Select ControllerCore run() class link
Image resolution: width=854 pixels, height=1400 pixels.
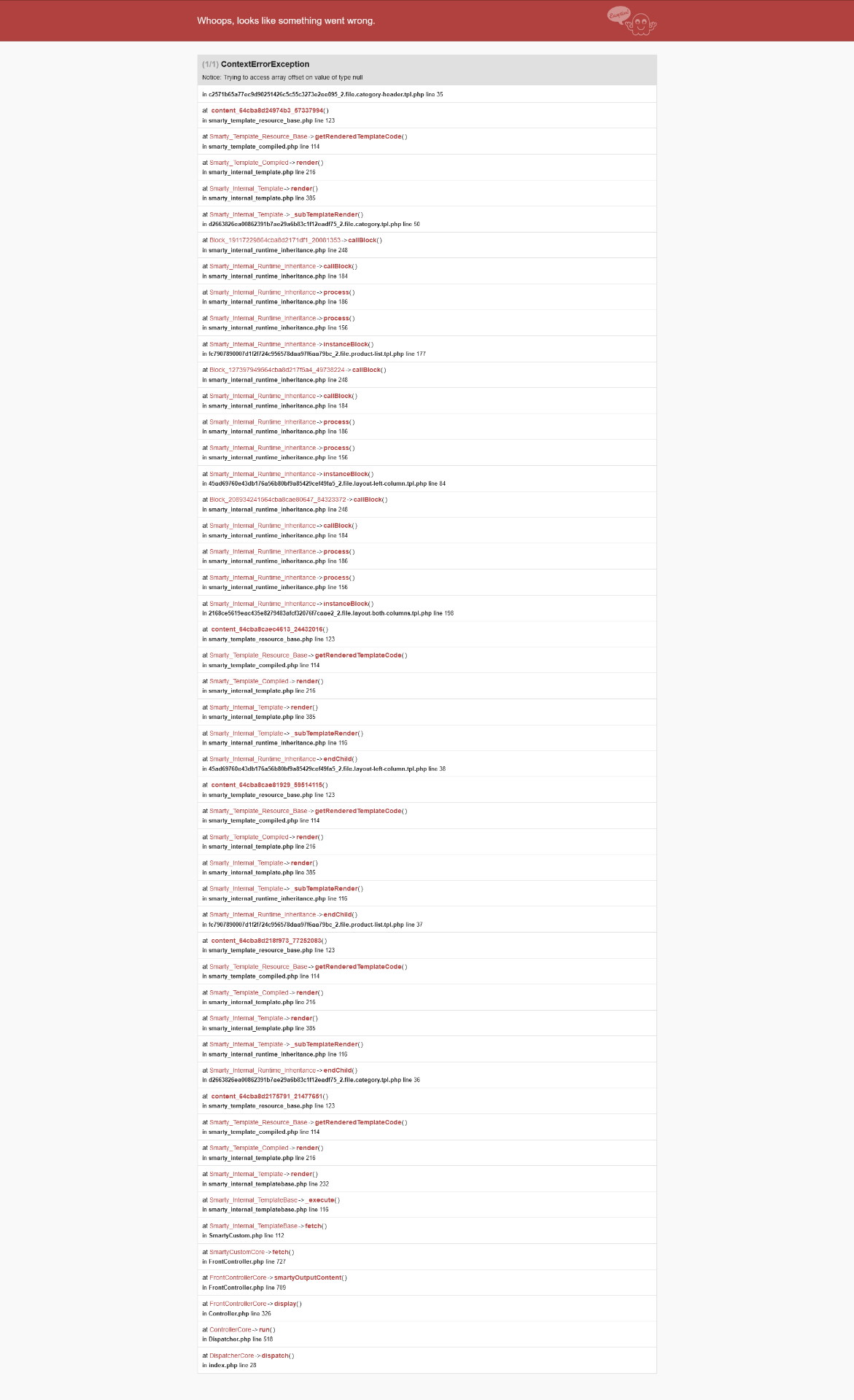tap(230, 1330)
